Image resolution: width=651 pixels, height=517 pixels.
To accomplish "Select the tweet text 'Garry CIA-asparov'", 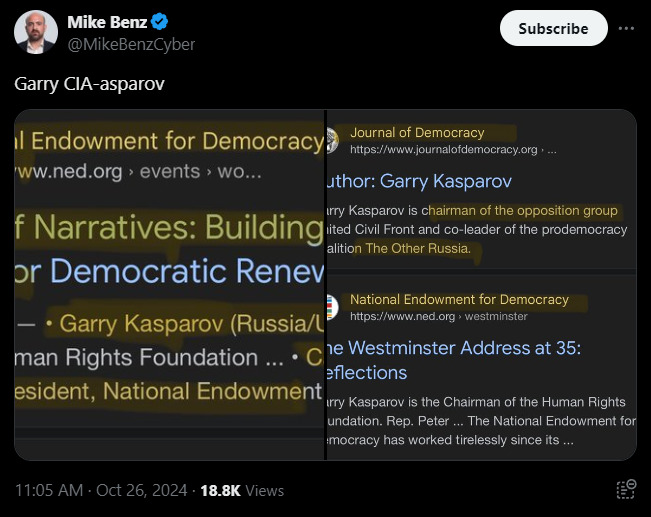I will 89,83.
